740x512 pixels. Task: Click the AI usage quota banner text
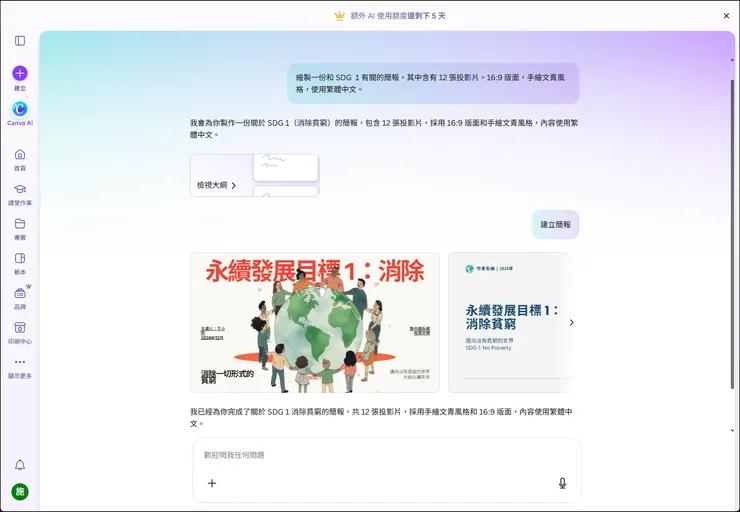point(398,16)
